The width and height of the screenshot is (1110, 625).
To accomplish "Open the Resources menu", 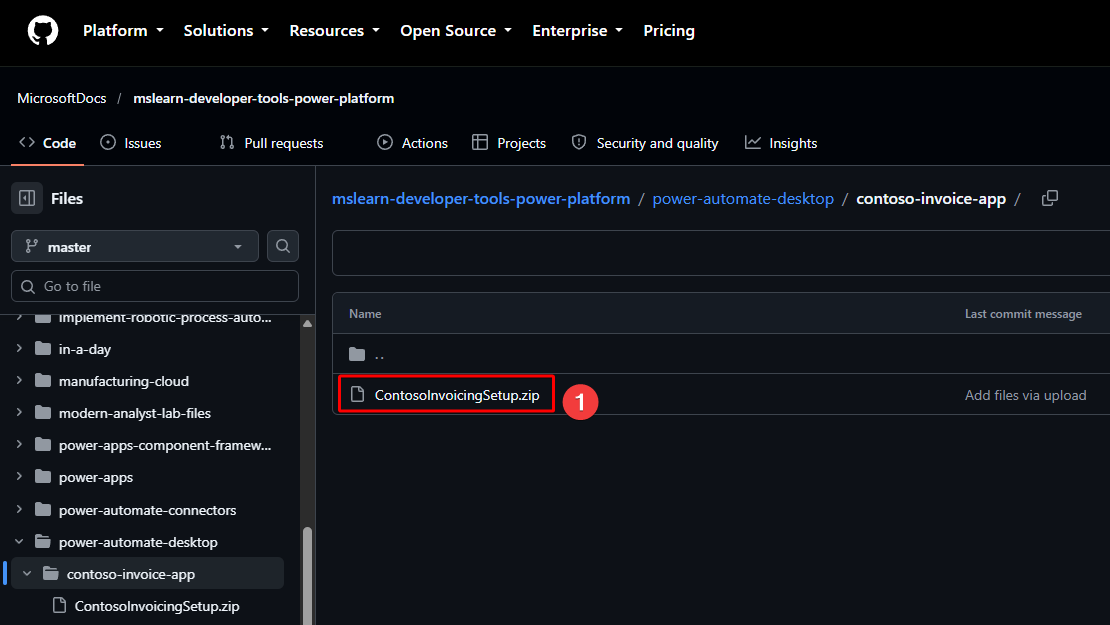I will tap(334, 31).
